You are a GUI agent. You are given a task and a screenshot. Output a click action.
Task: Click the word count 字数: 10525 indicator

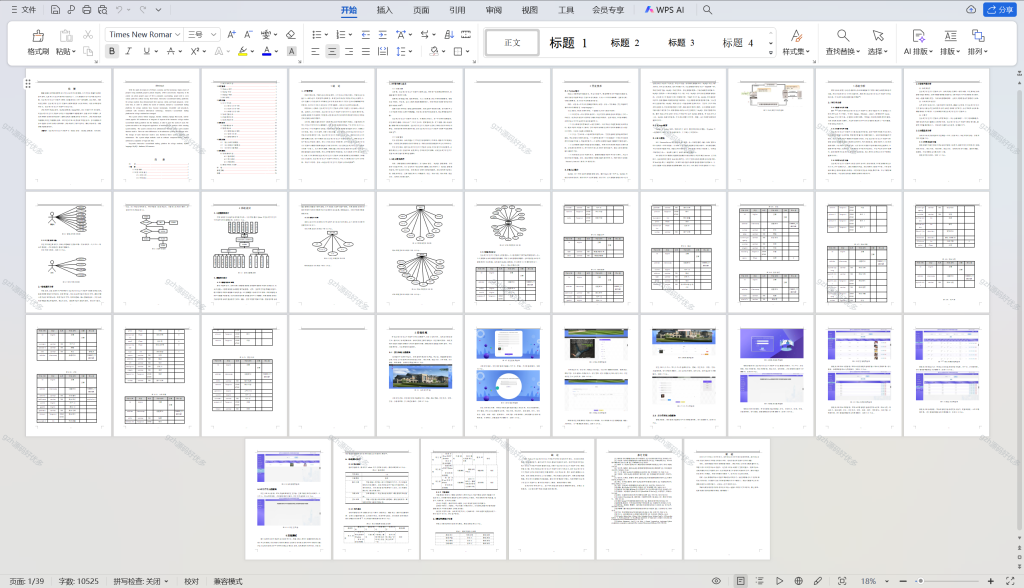[78, 581]
